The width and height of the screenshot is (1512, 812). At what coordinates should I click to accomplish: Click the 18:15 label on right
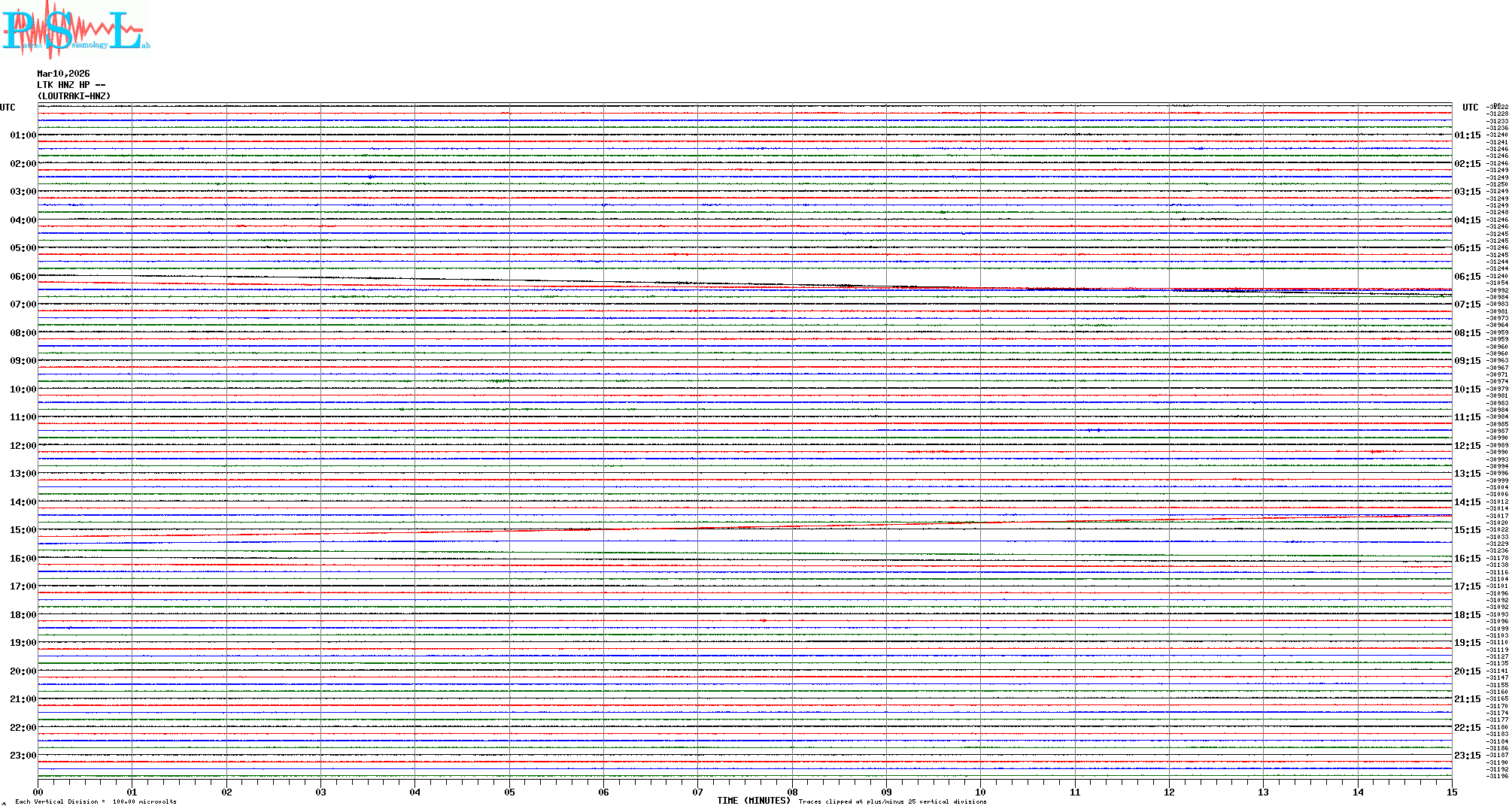[x=1468, y=615]
